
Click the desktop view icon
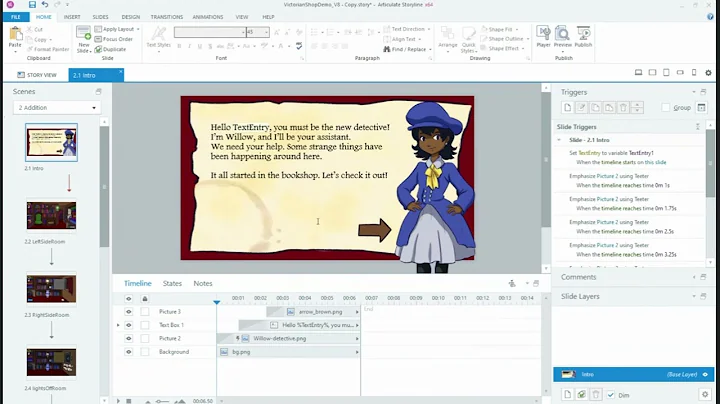(638, 73)
